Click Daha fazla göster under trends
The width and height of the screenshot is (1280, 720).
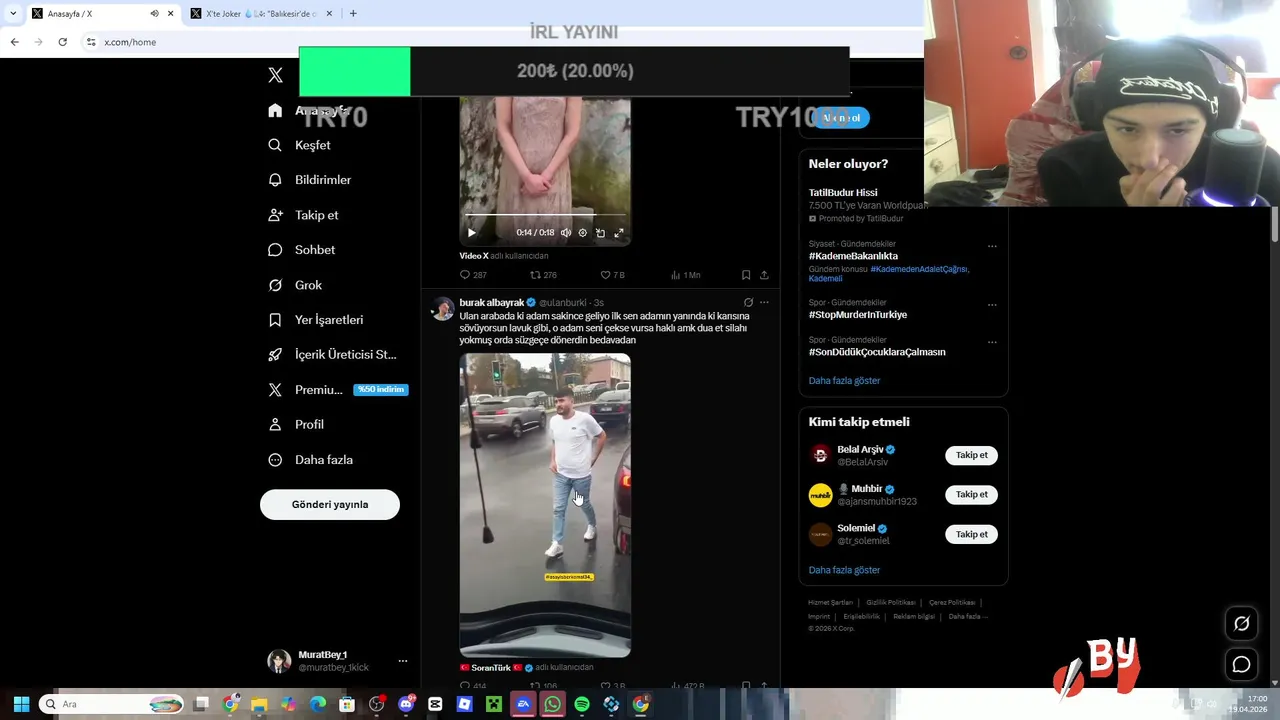pyautogui.click(x=844, y=381)
